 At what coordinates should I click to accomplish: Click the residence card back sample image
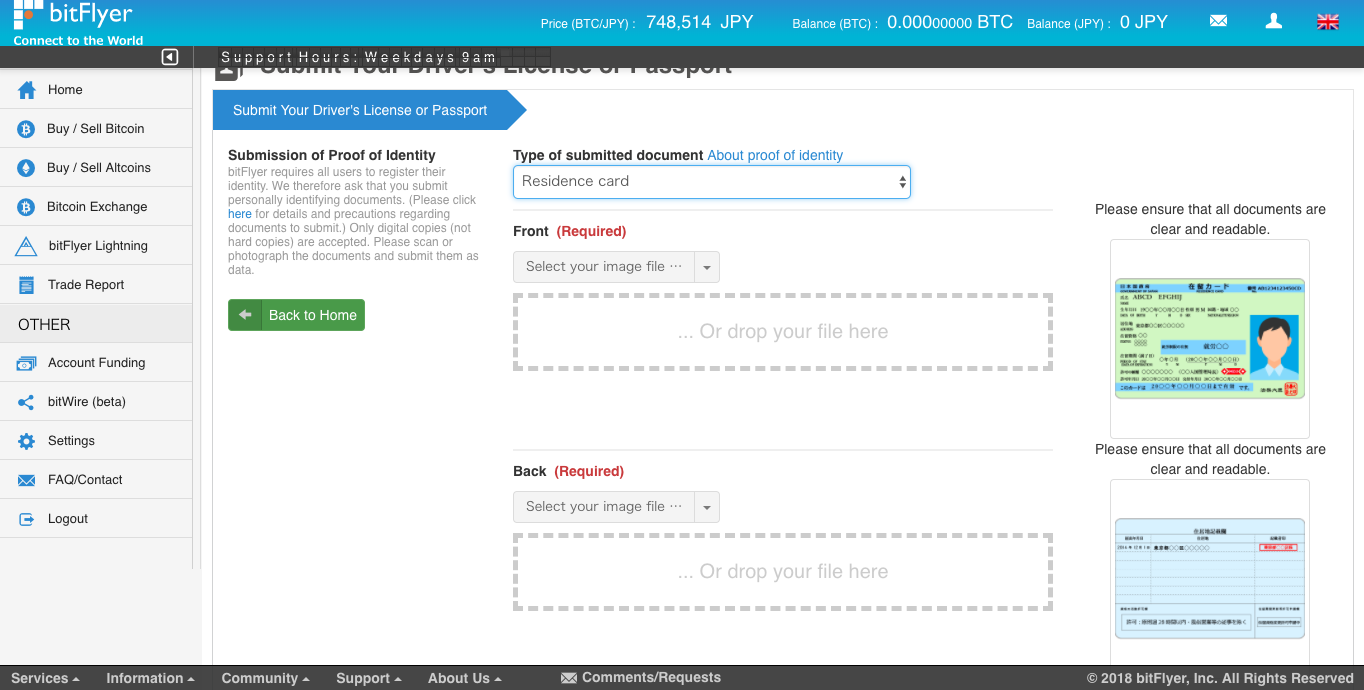tap(1210, 578)
